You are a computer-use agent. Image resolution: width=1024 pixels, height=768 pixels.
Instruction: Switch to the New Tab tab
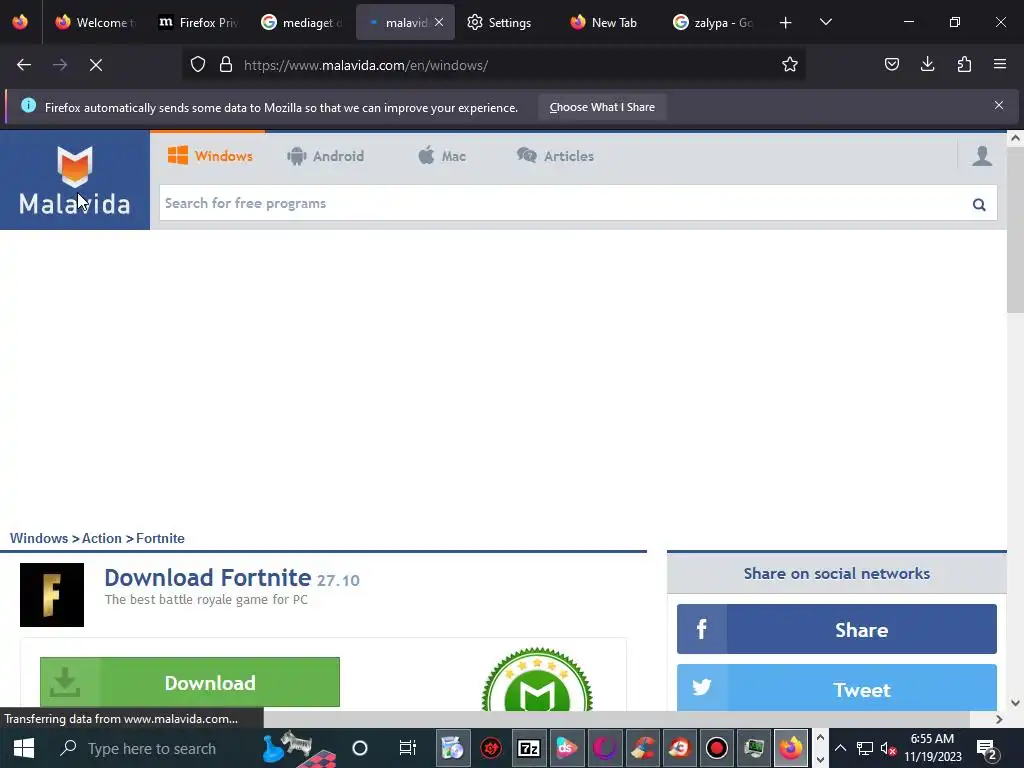[604, 22]
